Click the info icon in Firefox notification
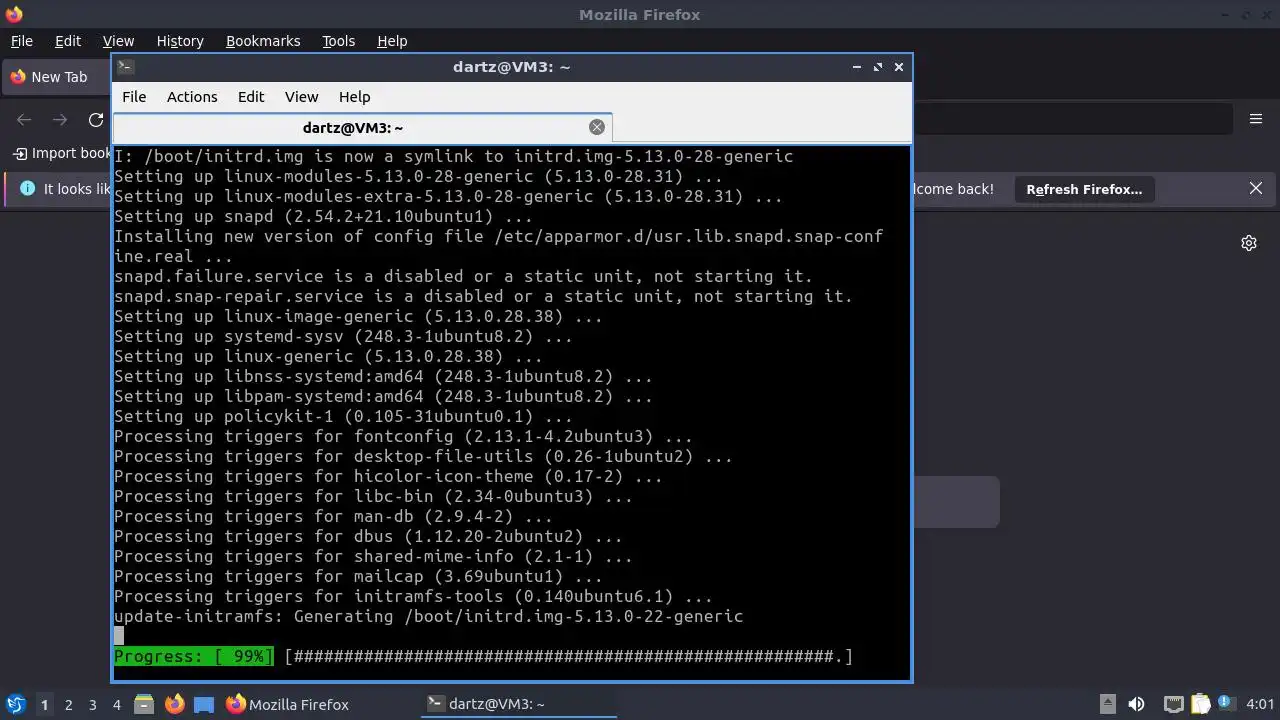 pyautogui.click(x=27, y=188)
